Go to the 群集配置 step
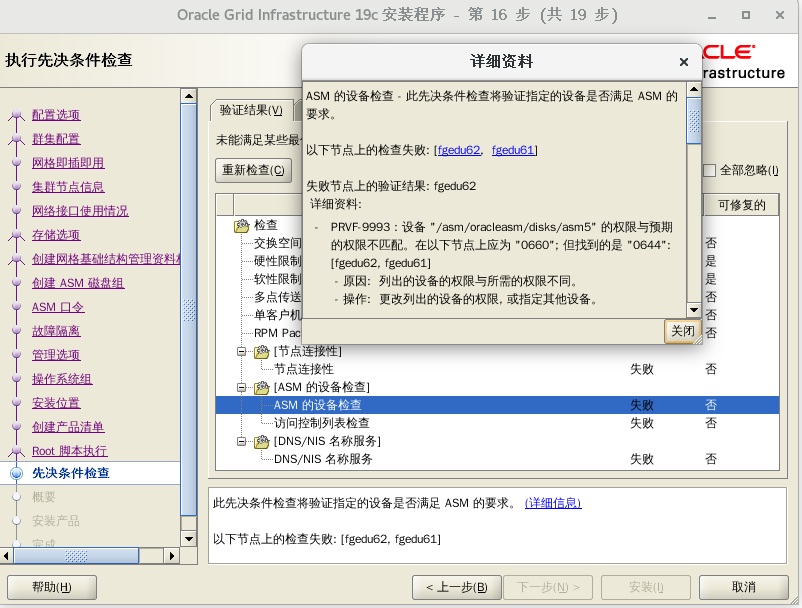 pos(56,139)
